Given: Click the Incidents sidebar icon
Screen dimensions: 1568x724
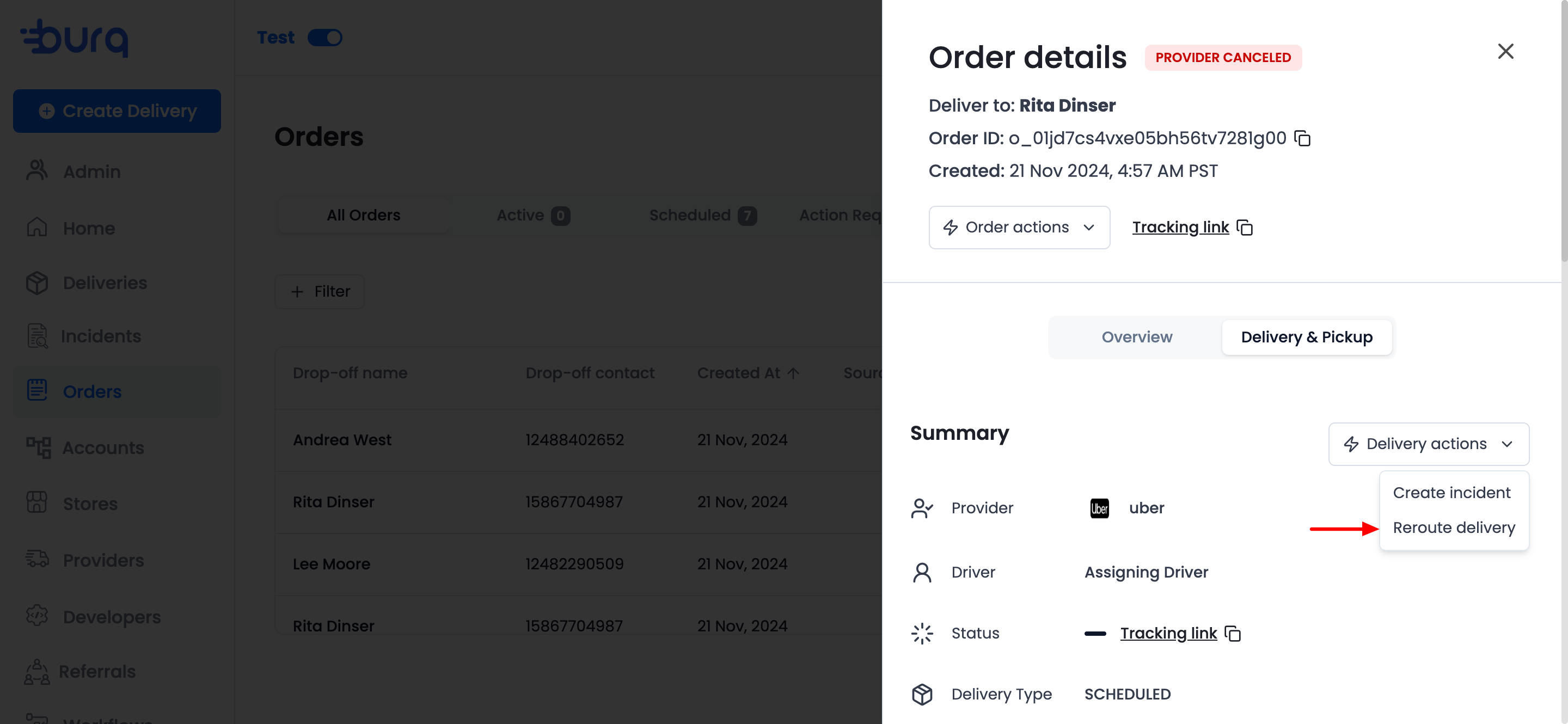Looking at the screenshot, I should point(37,336).
